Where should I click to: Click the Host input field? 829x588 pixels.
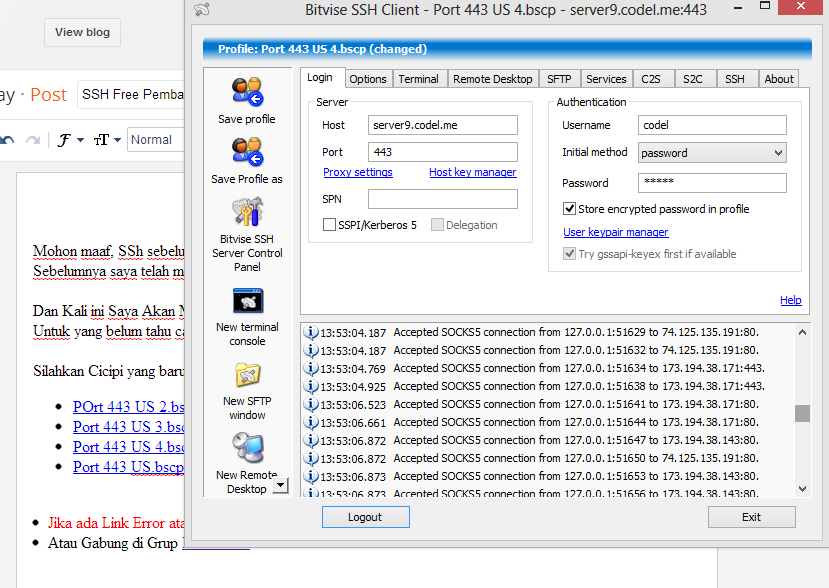[x=443, y=125]
